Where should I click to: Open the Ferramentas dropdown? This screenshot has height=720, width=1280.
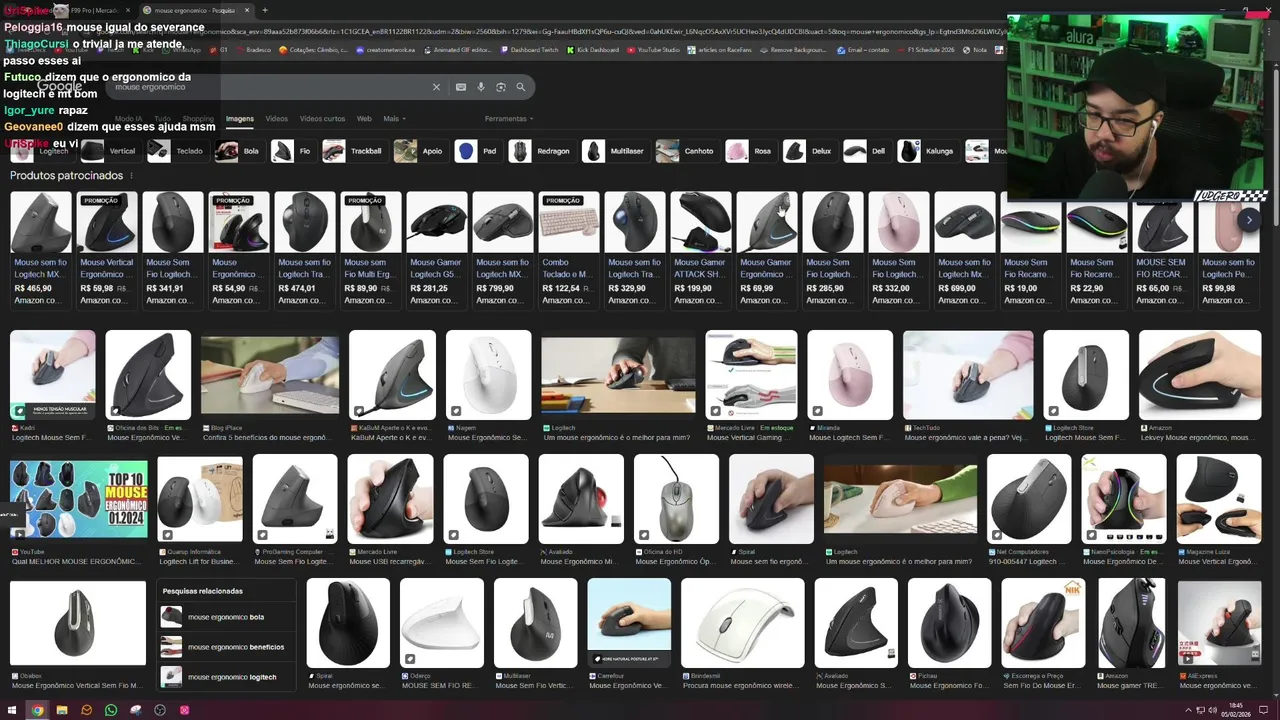pyautogui.click(x=509, y=119)
